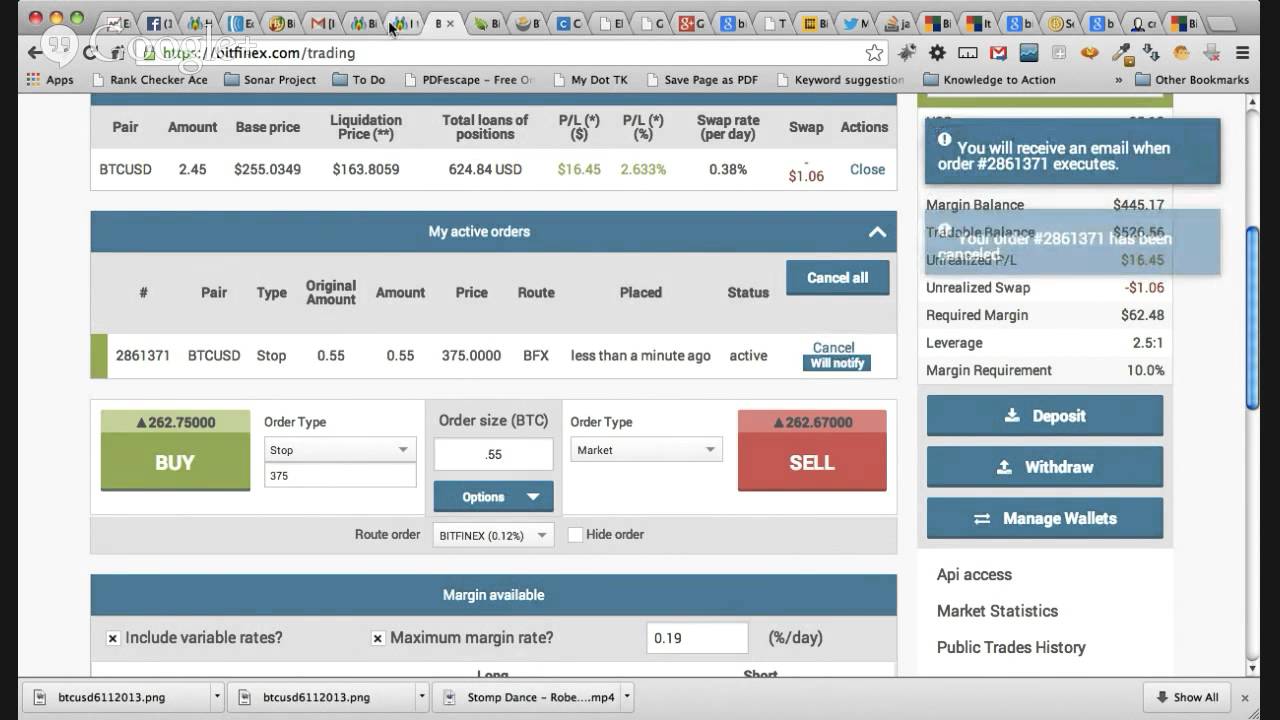Open the gear extension icon in toolbar
The height and width of the screenshot is (720, 1280).
click(937, 53)
